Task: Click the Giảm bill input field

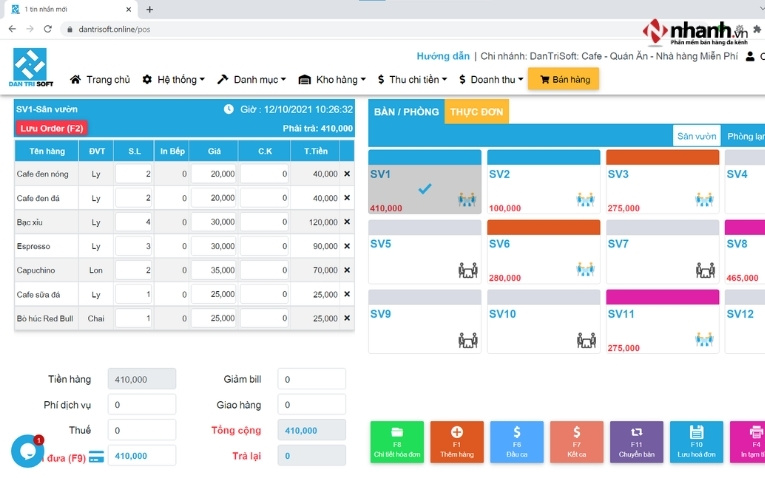Action: [x=311, y=379]
